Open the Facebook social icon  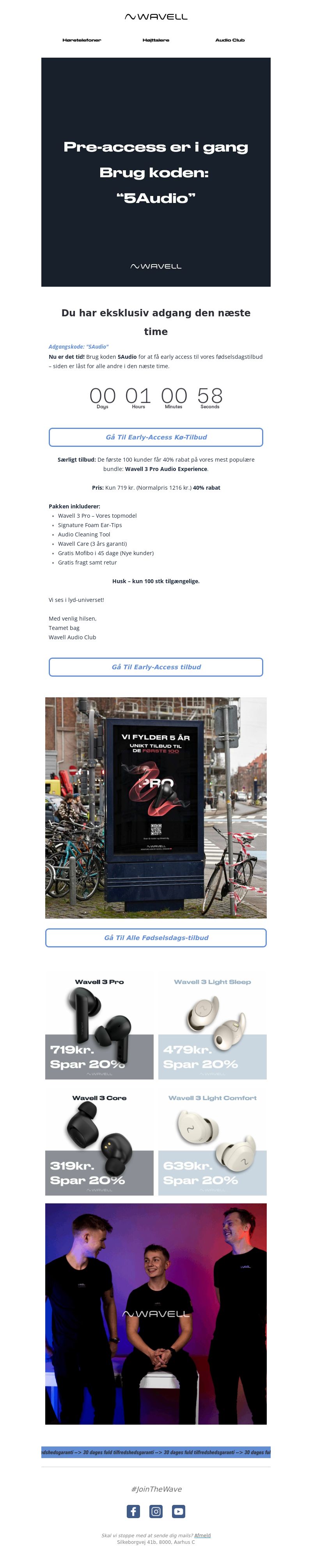pyautogui.click(x=133, y=1512)
